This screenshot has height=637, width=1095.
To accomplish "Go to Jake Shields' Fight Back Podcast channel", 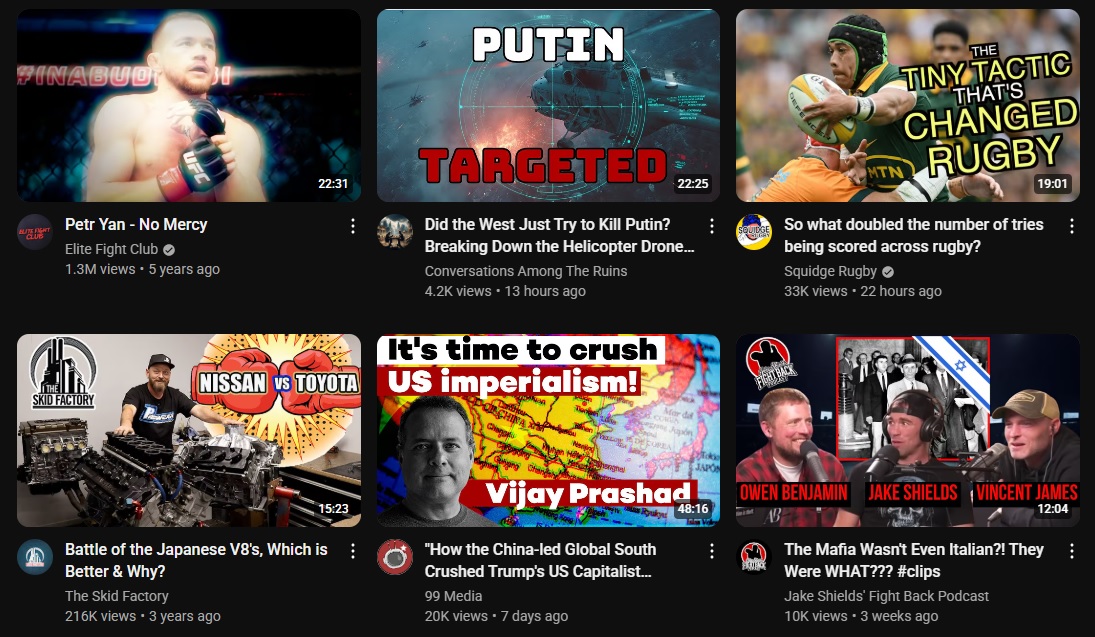I will pos(886,596).
